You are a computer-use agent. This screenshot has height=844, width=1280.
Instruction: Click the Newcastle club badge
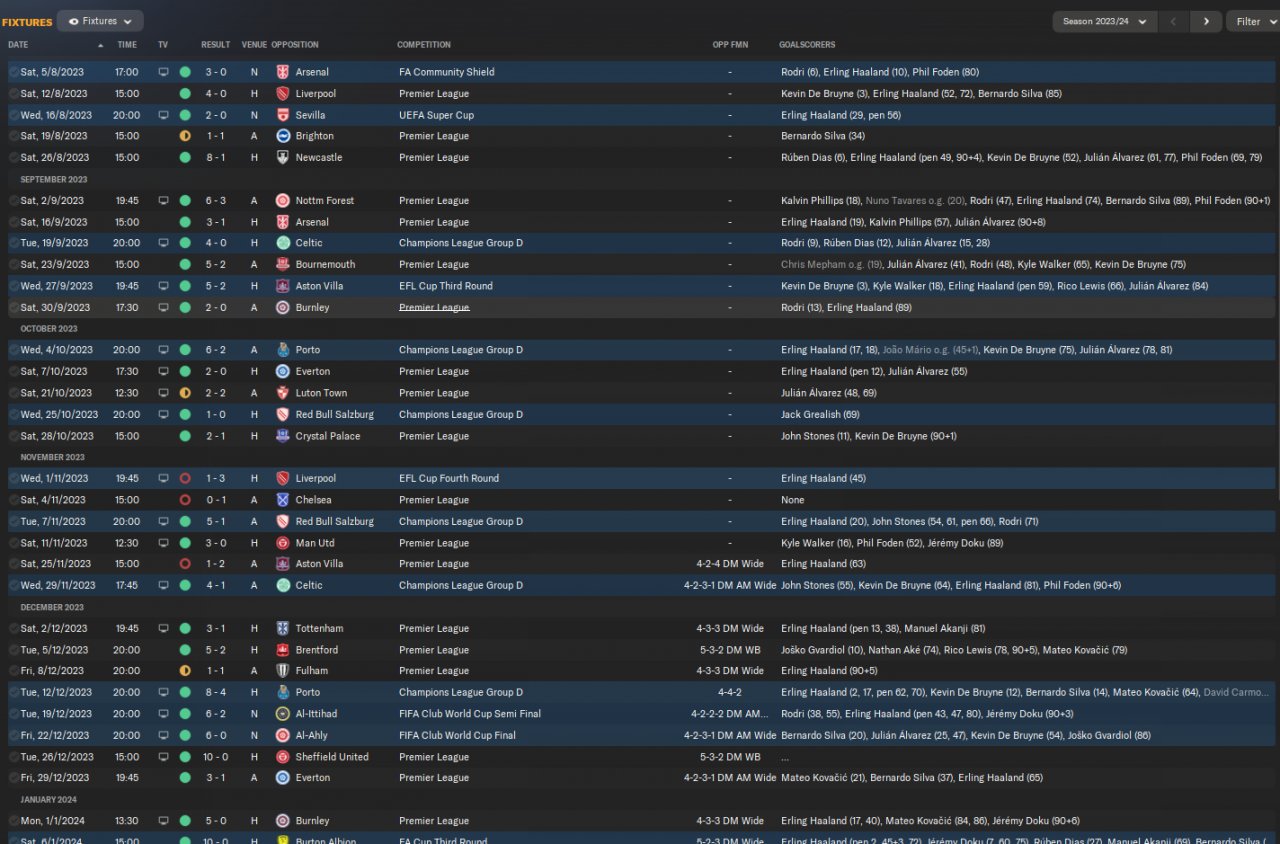pyautogui.click(x=283, y=158)
